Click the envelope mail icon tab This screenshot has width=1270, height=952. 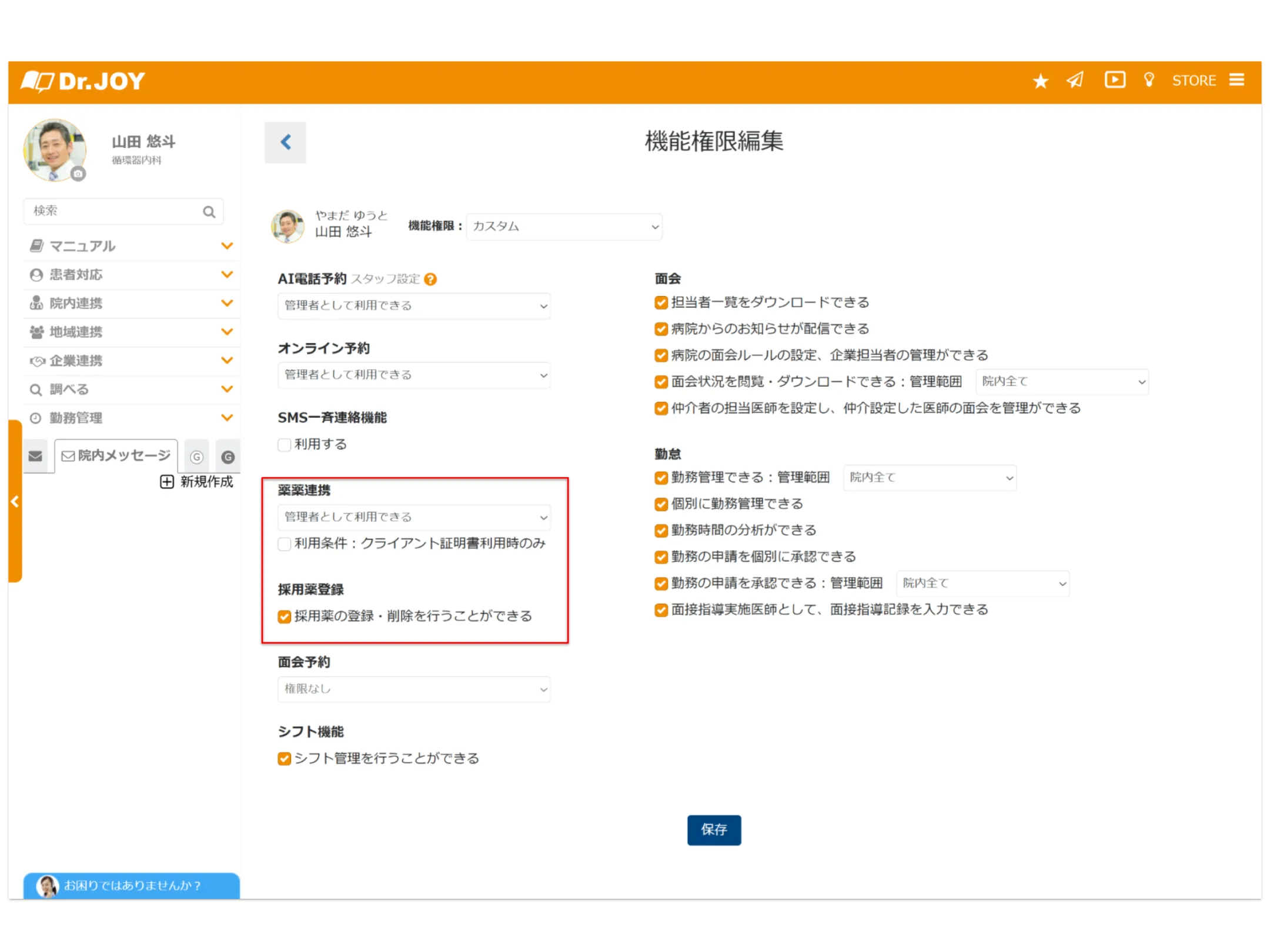pyautogui.click(x=35, y=456)
